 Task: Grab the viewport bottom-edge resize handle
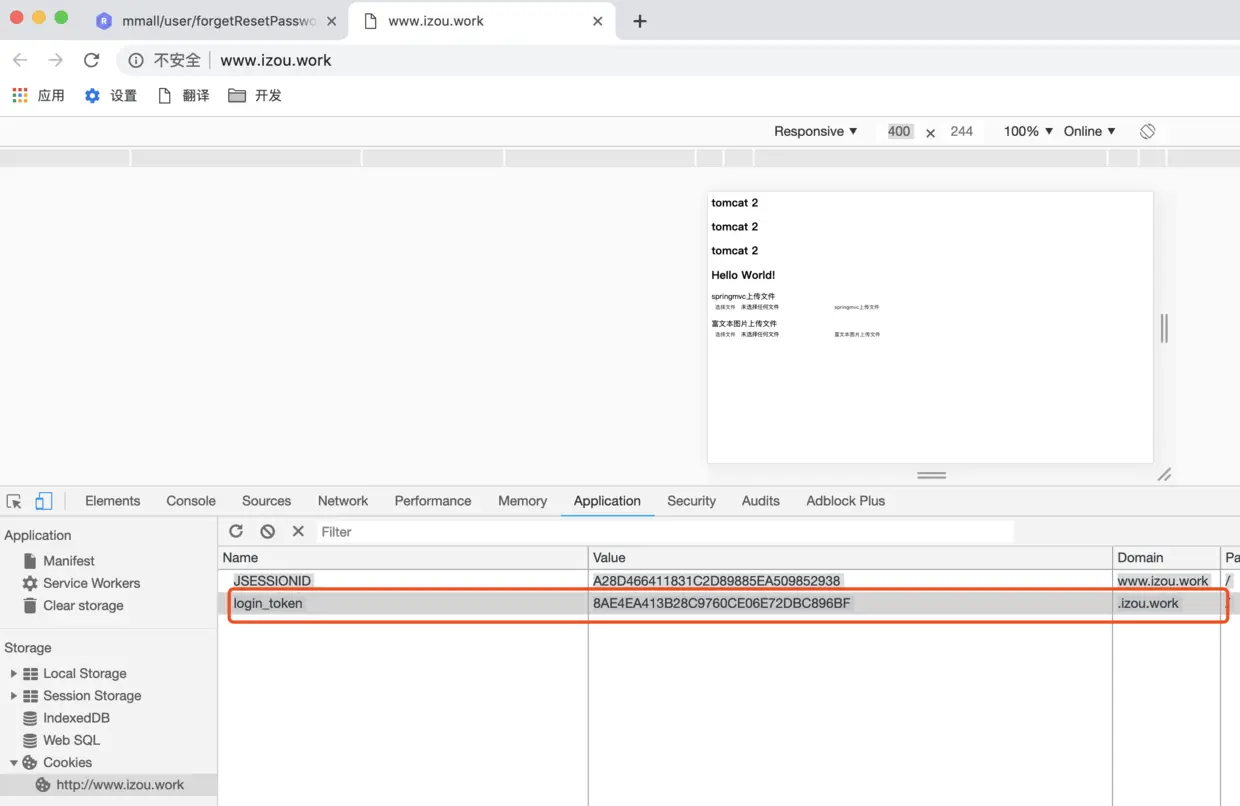tap(931, 475)
